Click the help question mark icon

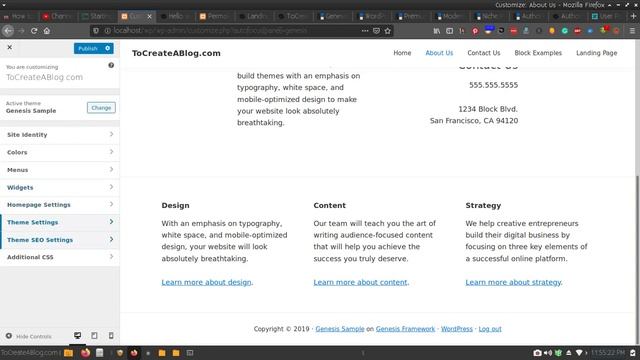(x=111, y=65)
